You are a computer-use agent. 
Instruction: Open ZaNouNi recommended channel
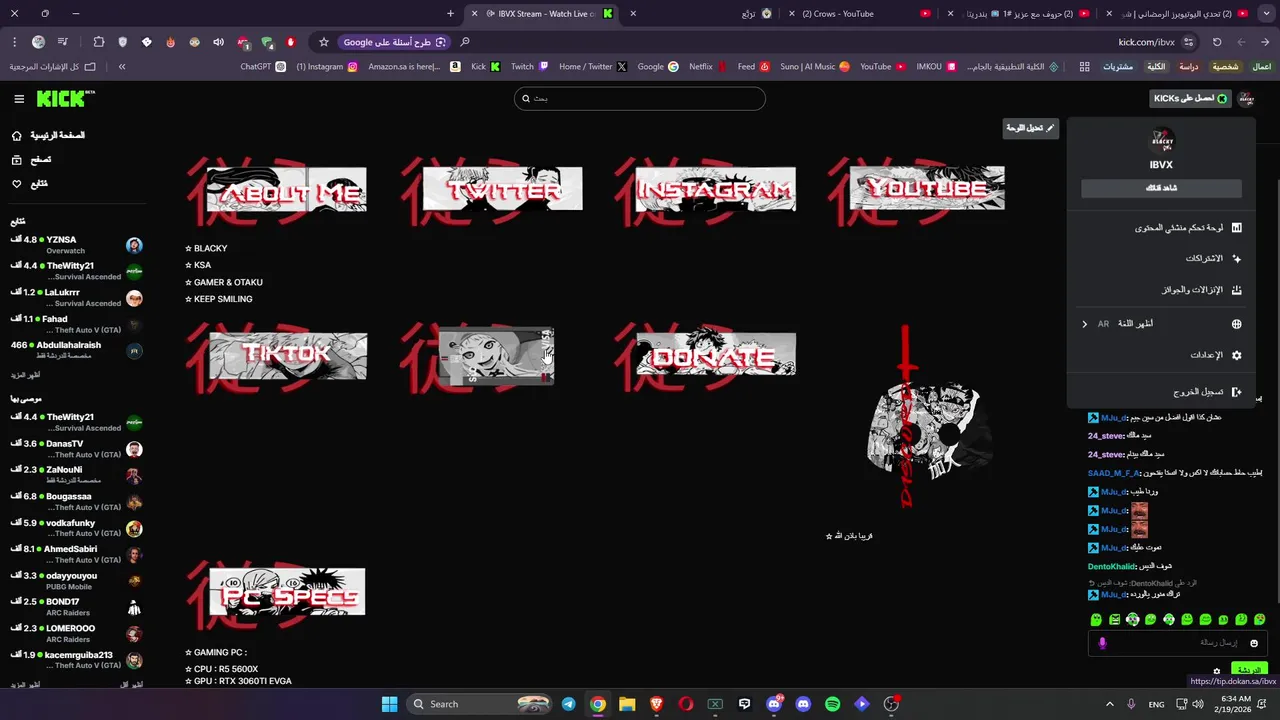tap(76, 475)
